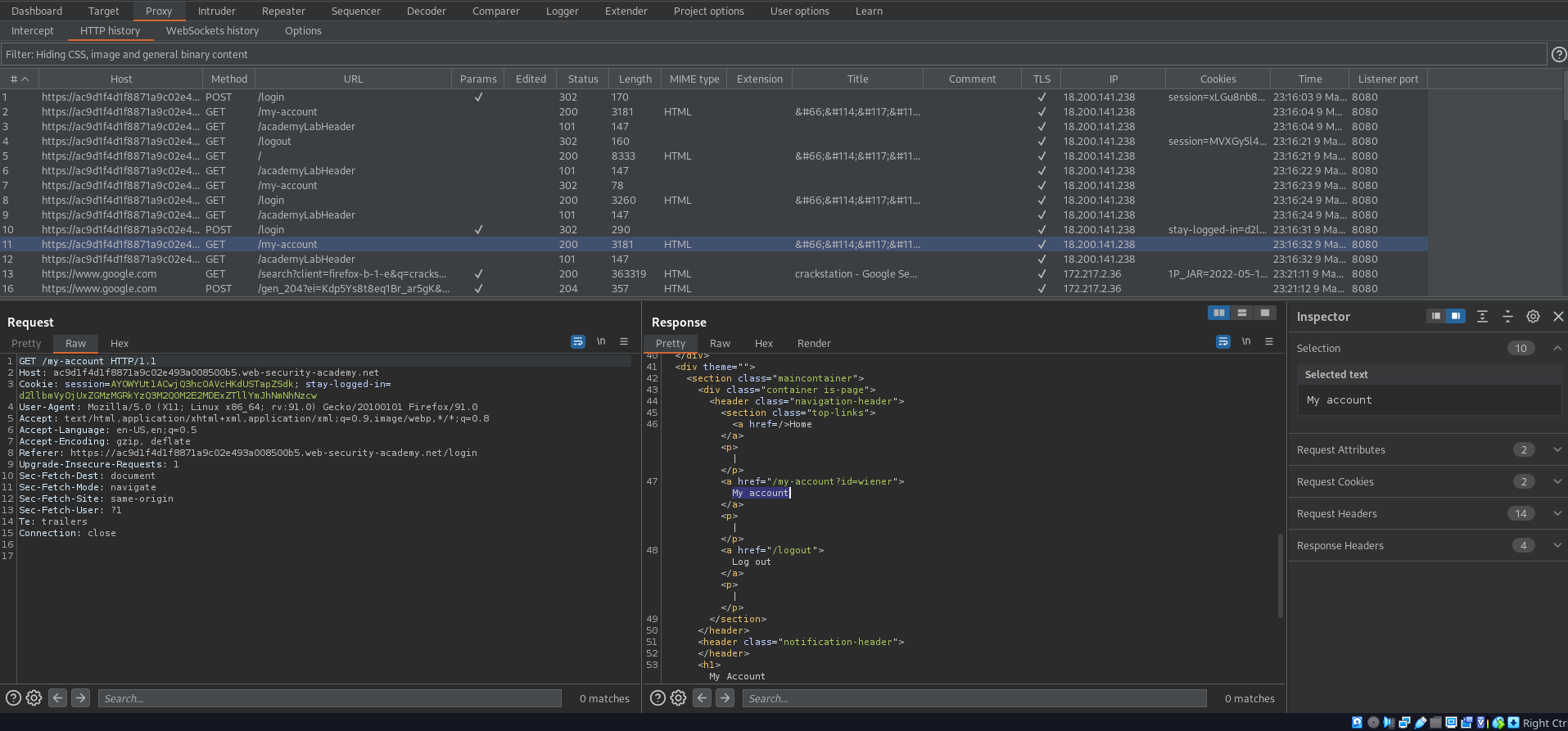This screenshot has height=731, width=1568.
Task: Click VirtualBox recording status icon
Action: (x=1466, y=723)
